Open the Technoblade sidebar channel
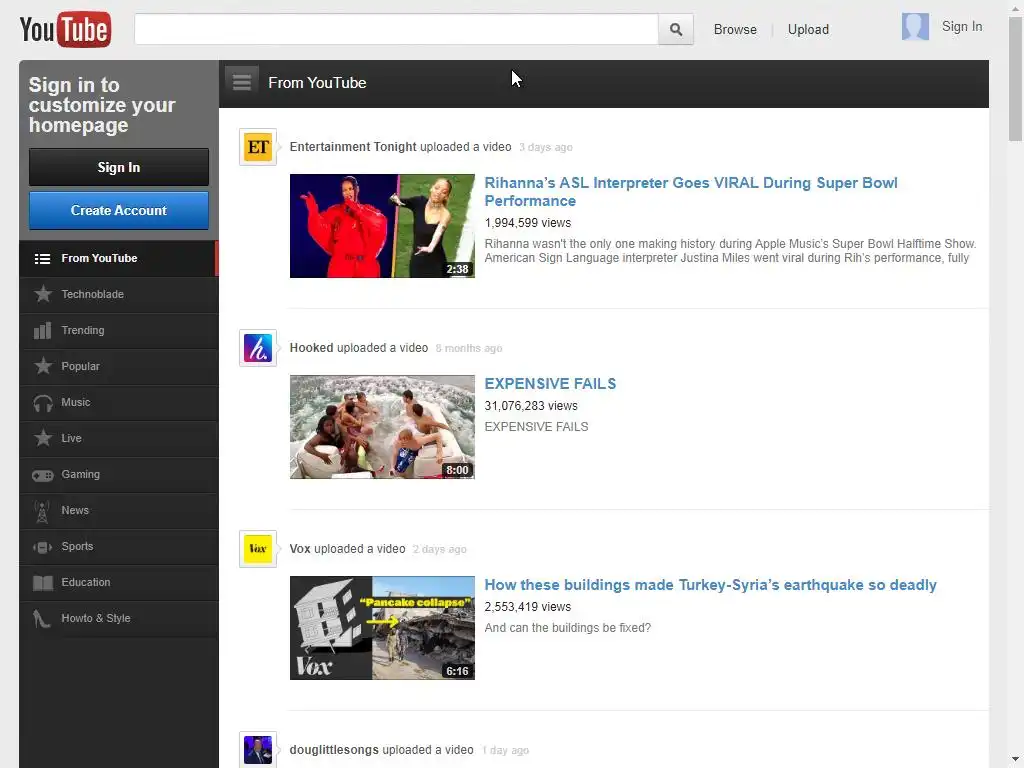This screenshot has height=768, width=1024. click(119, 295)
